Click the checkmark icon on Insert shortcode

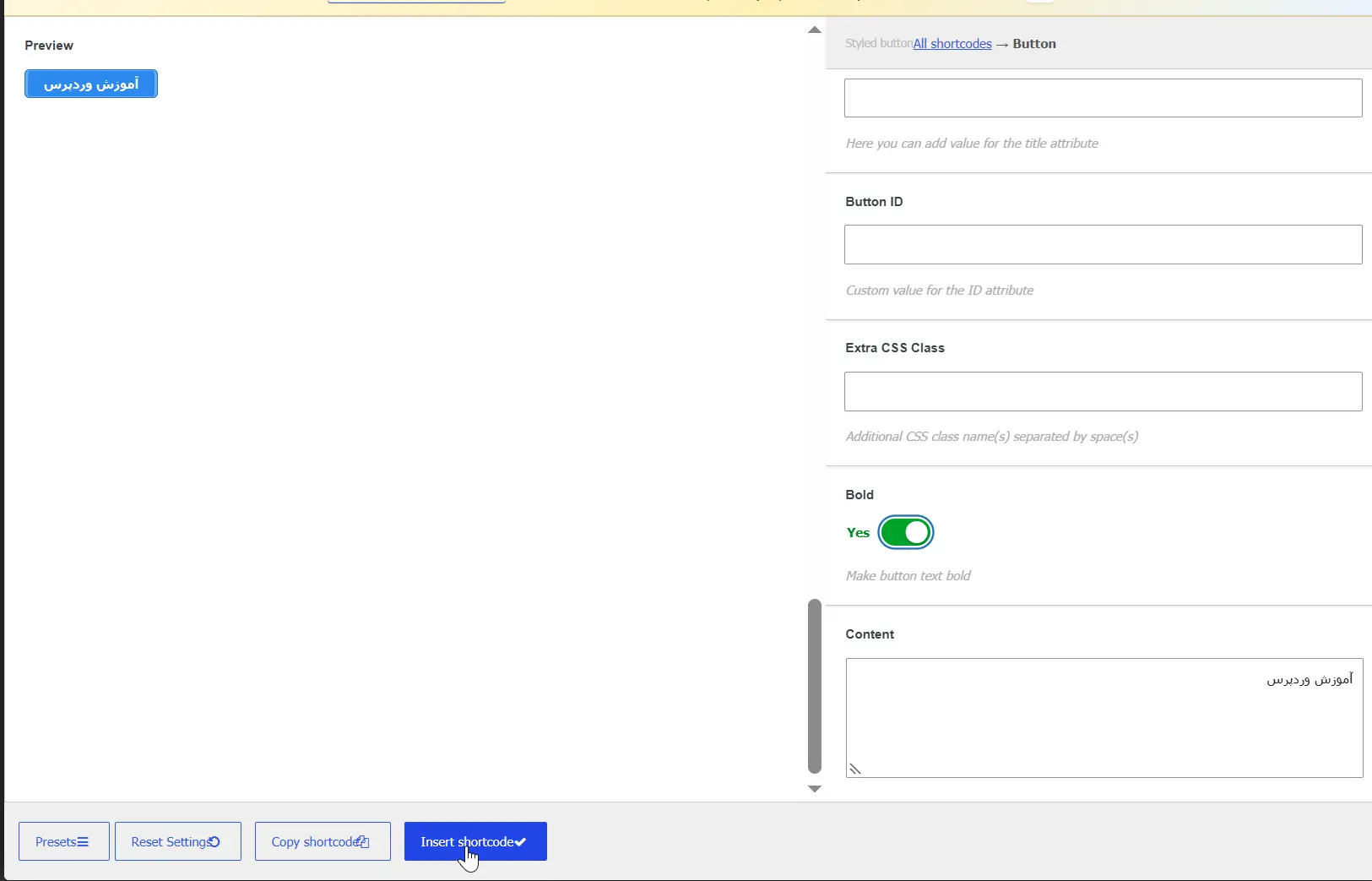(x=520, y=842)
